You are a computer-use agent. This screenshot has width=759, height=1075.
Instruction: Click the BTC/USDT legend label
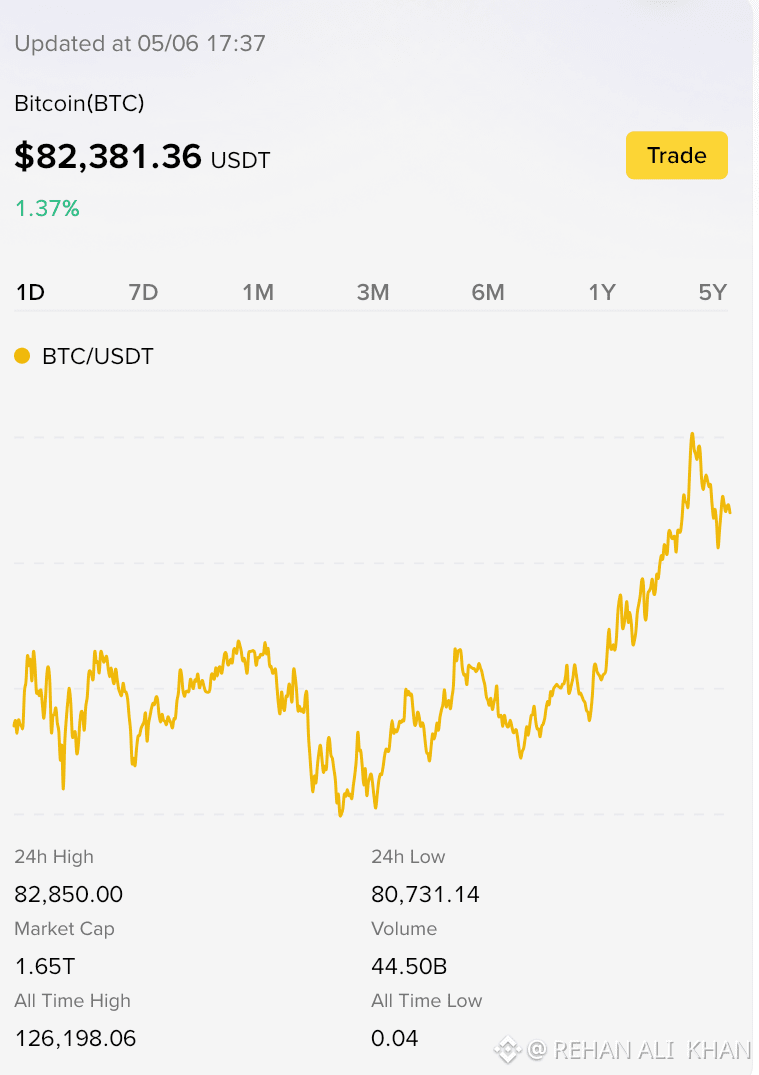pyautogui.click(x=98, y=357)
